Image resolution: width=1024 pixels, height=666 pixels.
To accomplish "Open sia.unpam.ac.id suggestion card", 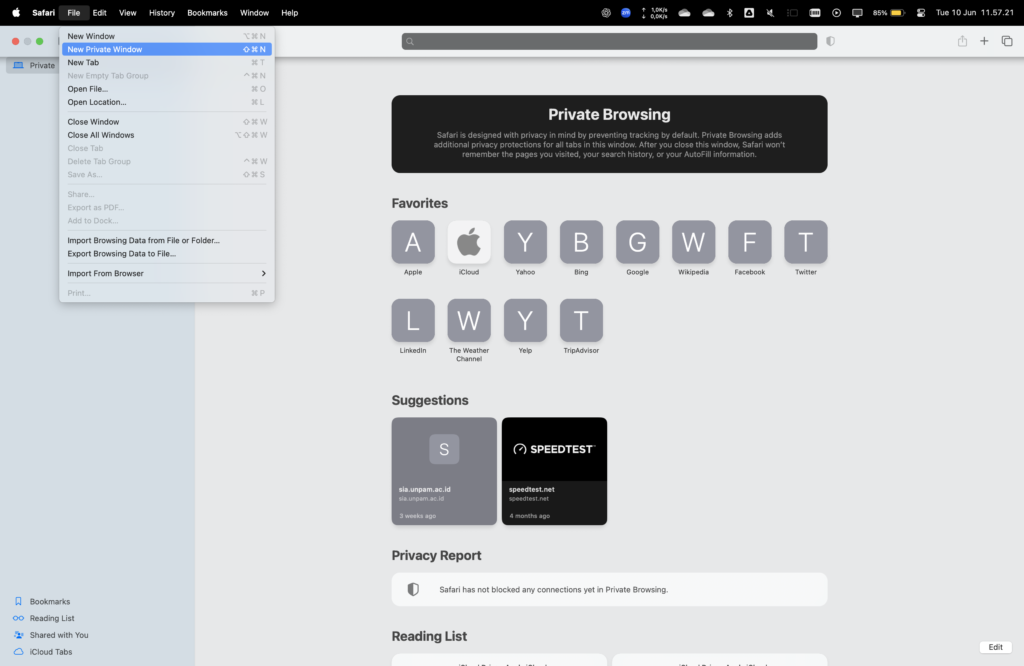I will [444, 471].
